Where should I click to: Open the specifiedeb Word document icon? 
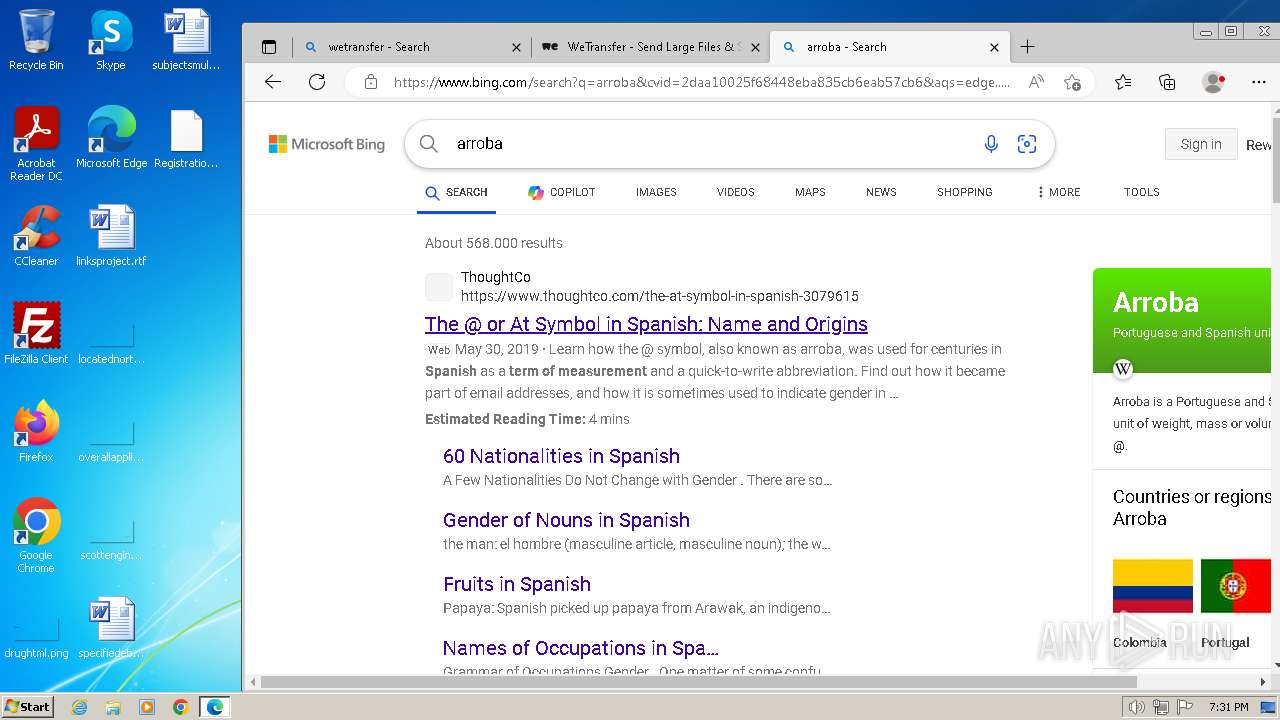click(111, 628)
